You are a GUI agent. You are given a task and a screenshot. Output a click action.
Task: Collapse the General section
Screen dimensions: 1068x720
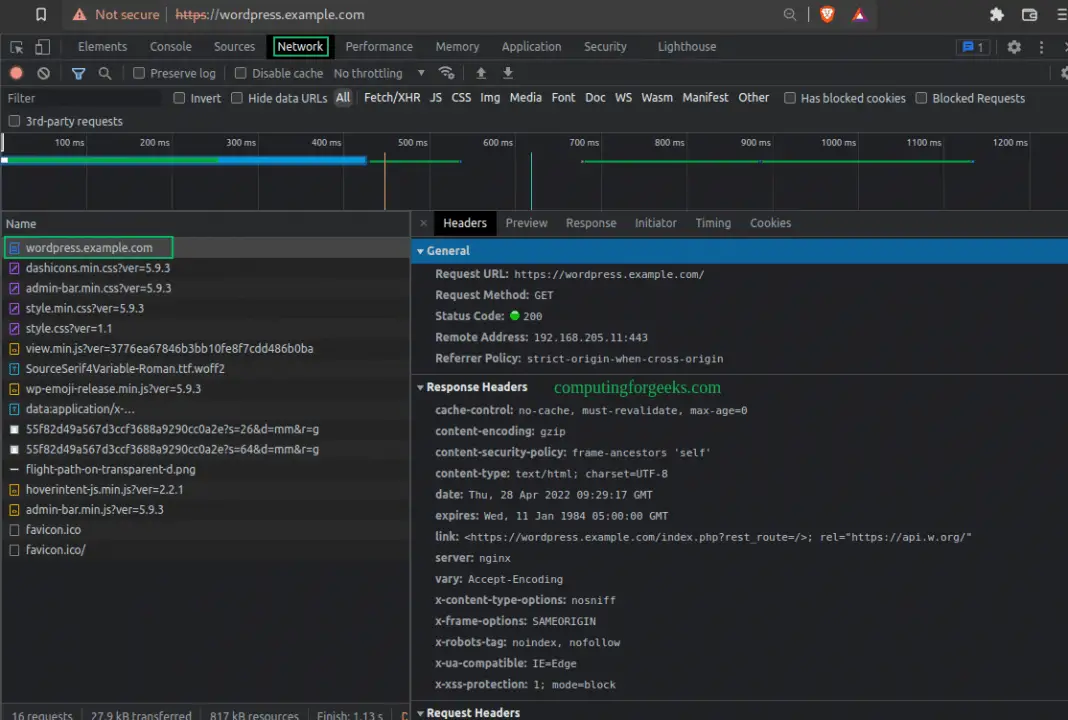click(447, 251)
